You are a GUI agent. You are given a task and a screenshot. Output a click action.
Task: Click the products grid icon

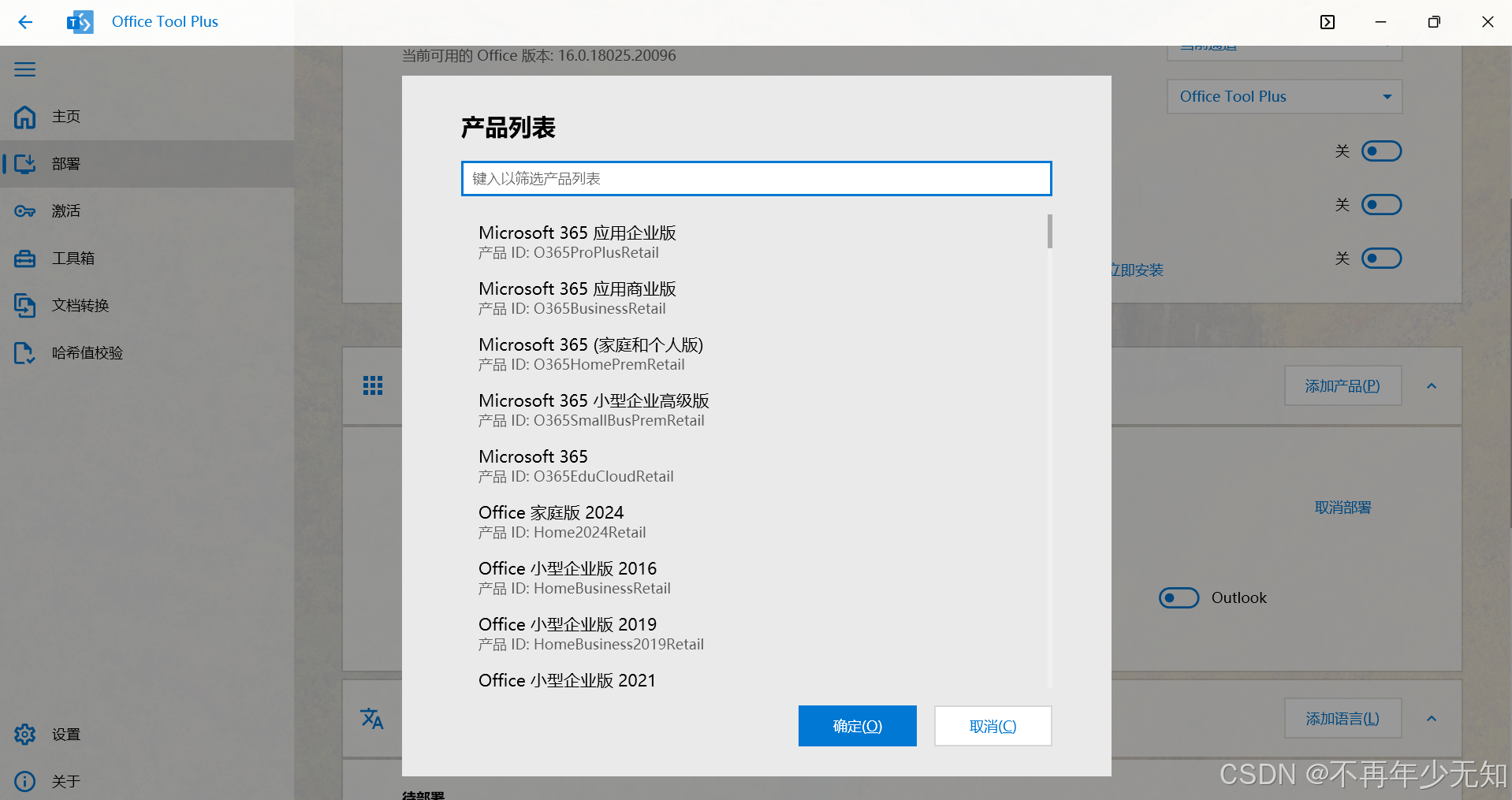click(x=373, y=385)
